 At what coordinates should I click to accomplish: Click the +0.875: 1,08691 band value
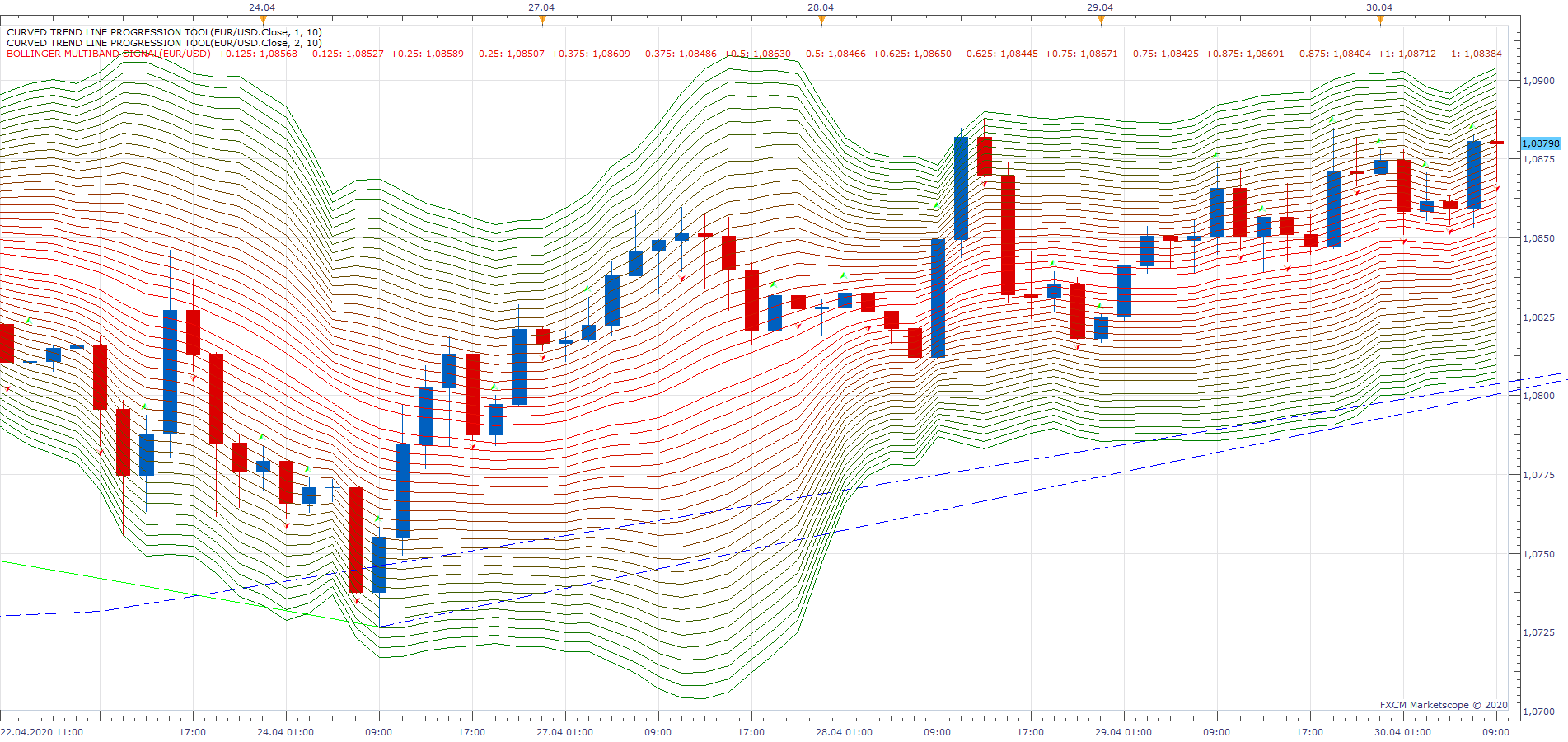click(x=1245, y=54)
